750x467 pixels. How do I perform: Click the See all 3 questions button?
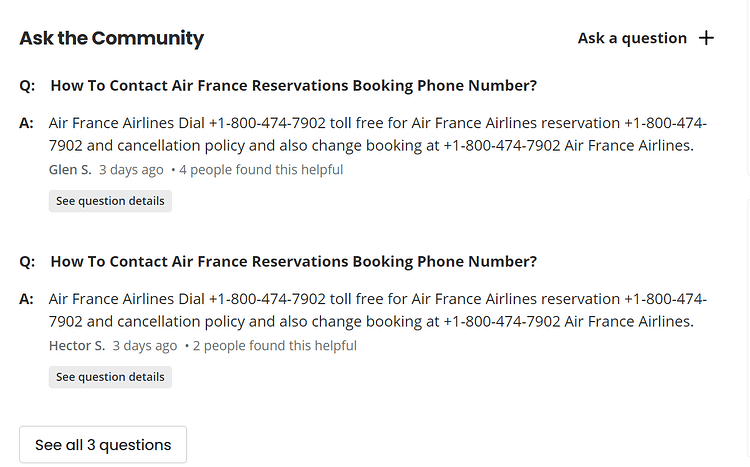[103, 445]
